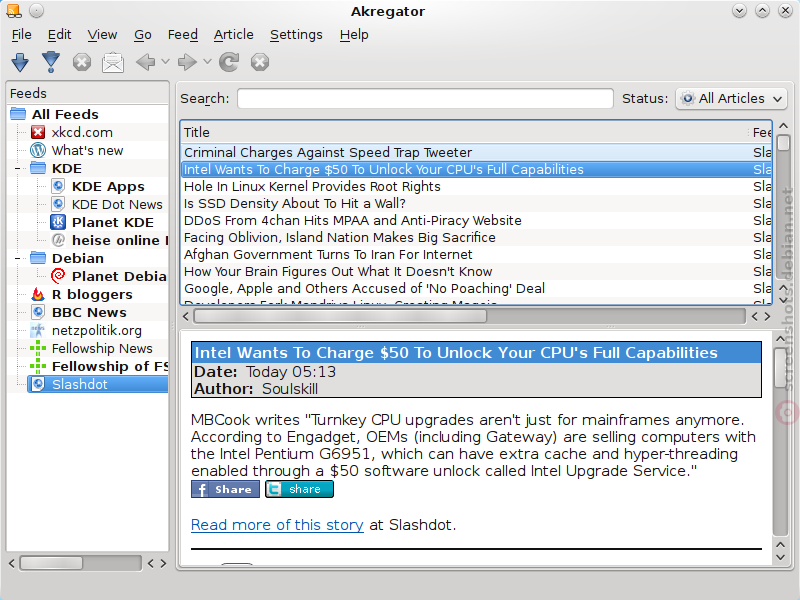Click the Planet KDE feed icon

click(58, 222)
